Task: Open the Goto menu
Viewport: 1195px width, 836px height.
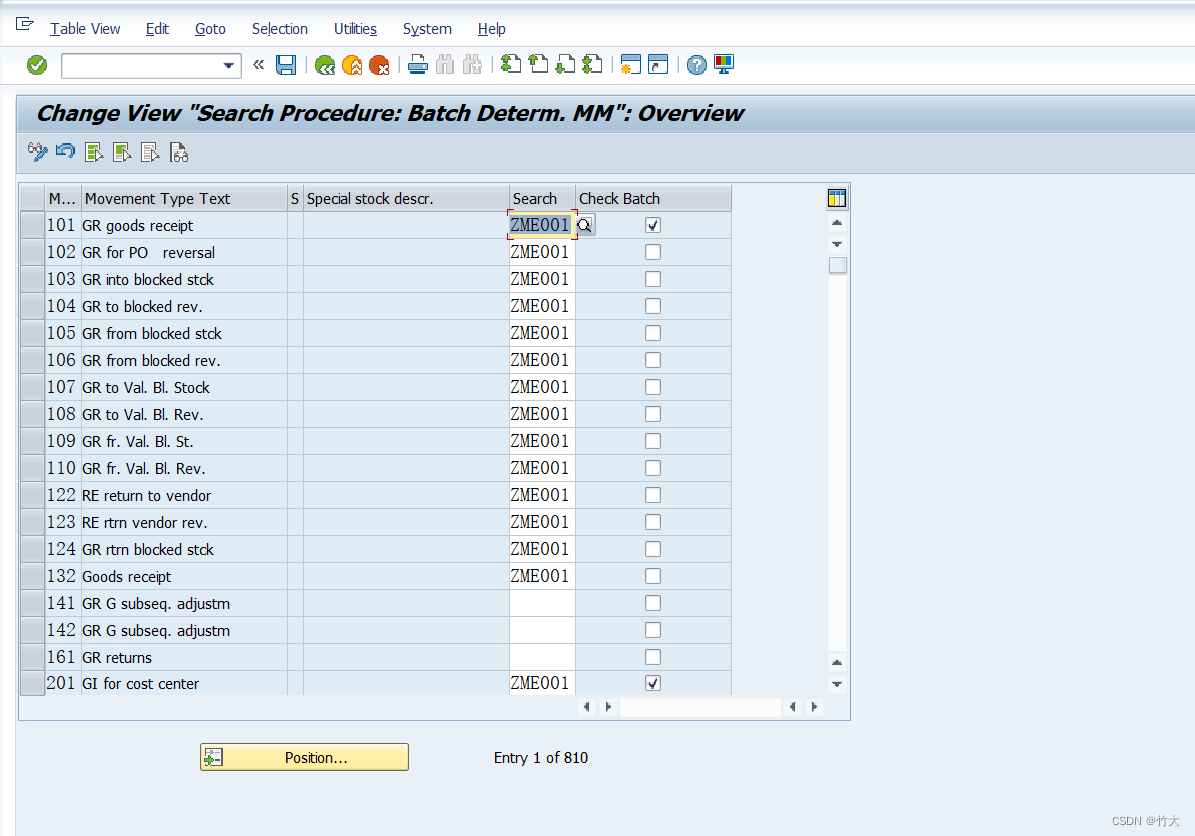Action: tap(210, 29)
